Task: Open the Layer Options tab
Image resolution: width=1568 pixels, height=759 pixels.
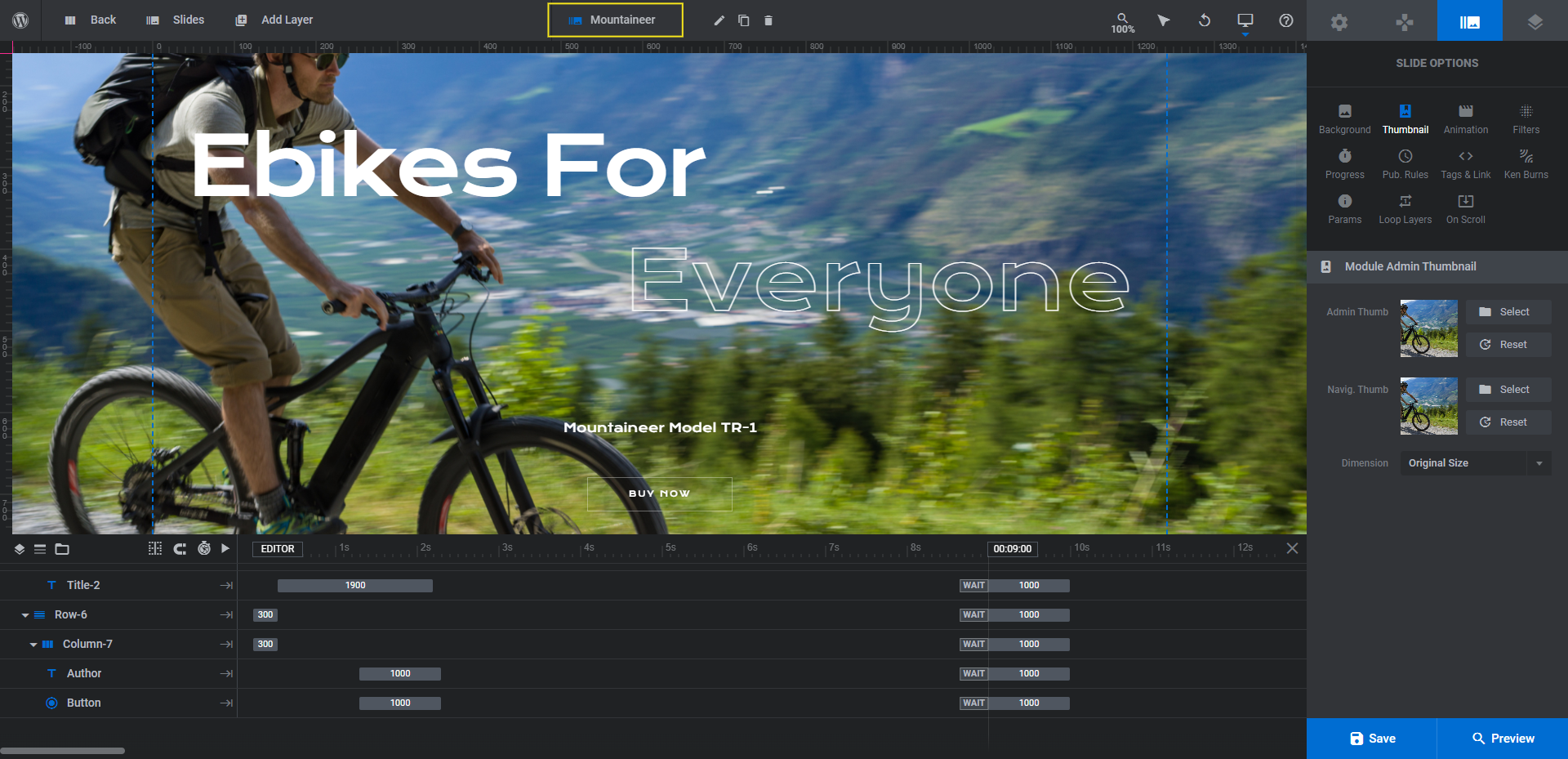Action: (1535, 22)
